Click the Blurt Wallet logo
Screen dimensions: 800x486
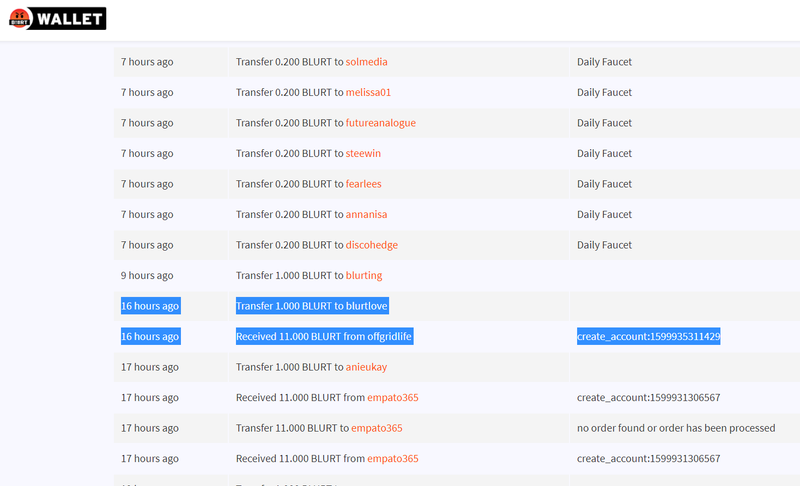tap(57, 18)
